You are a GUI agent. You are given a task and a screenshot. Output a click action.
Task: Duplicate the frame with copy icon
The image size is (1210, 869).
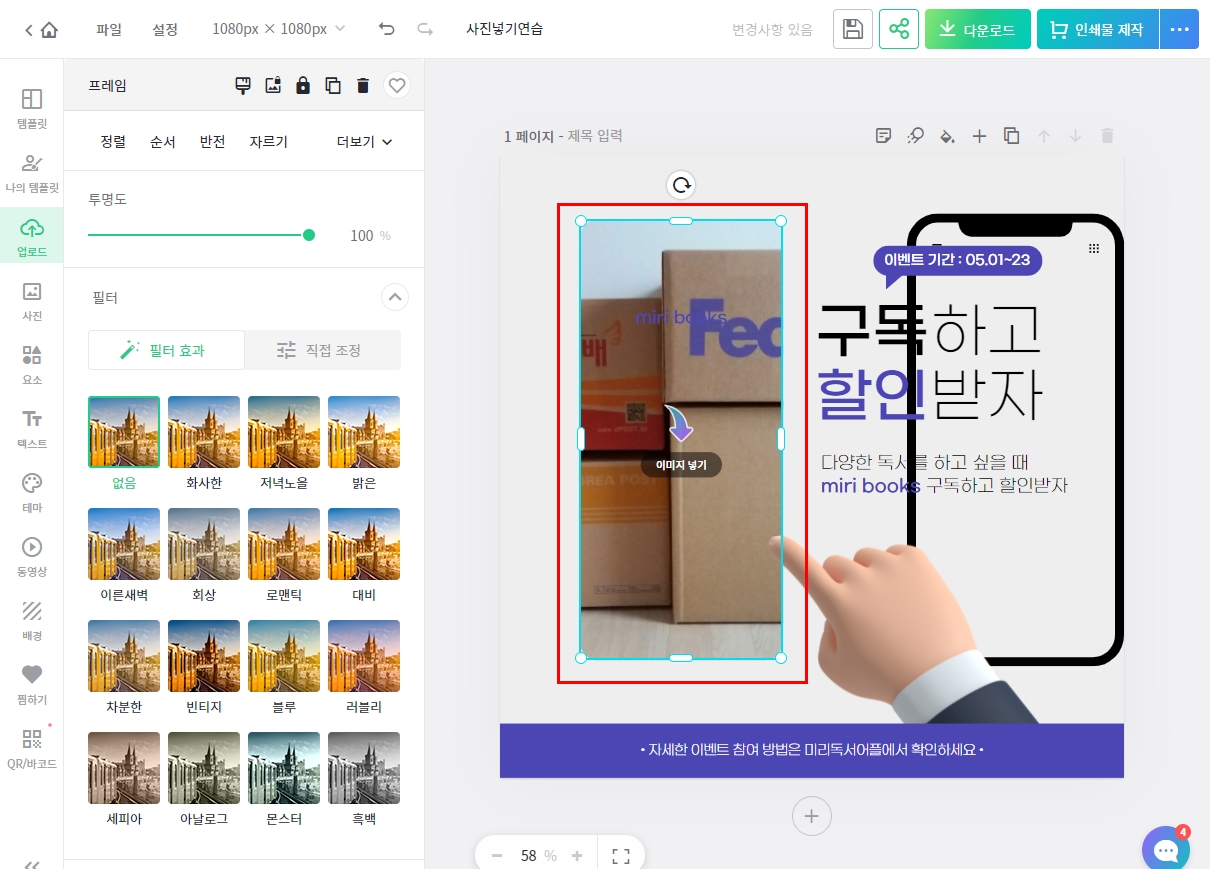(x=334, y=85)
